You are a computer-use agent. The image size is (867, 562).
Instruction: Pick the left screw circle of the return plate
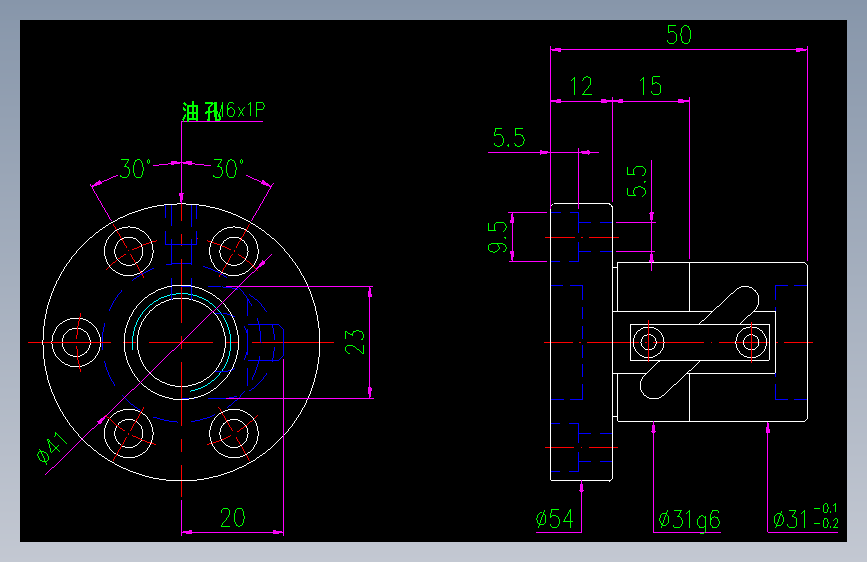coord(648,342)
